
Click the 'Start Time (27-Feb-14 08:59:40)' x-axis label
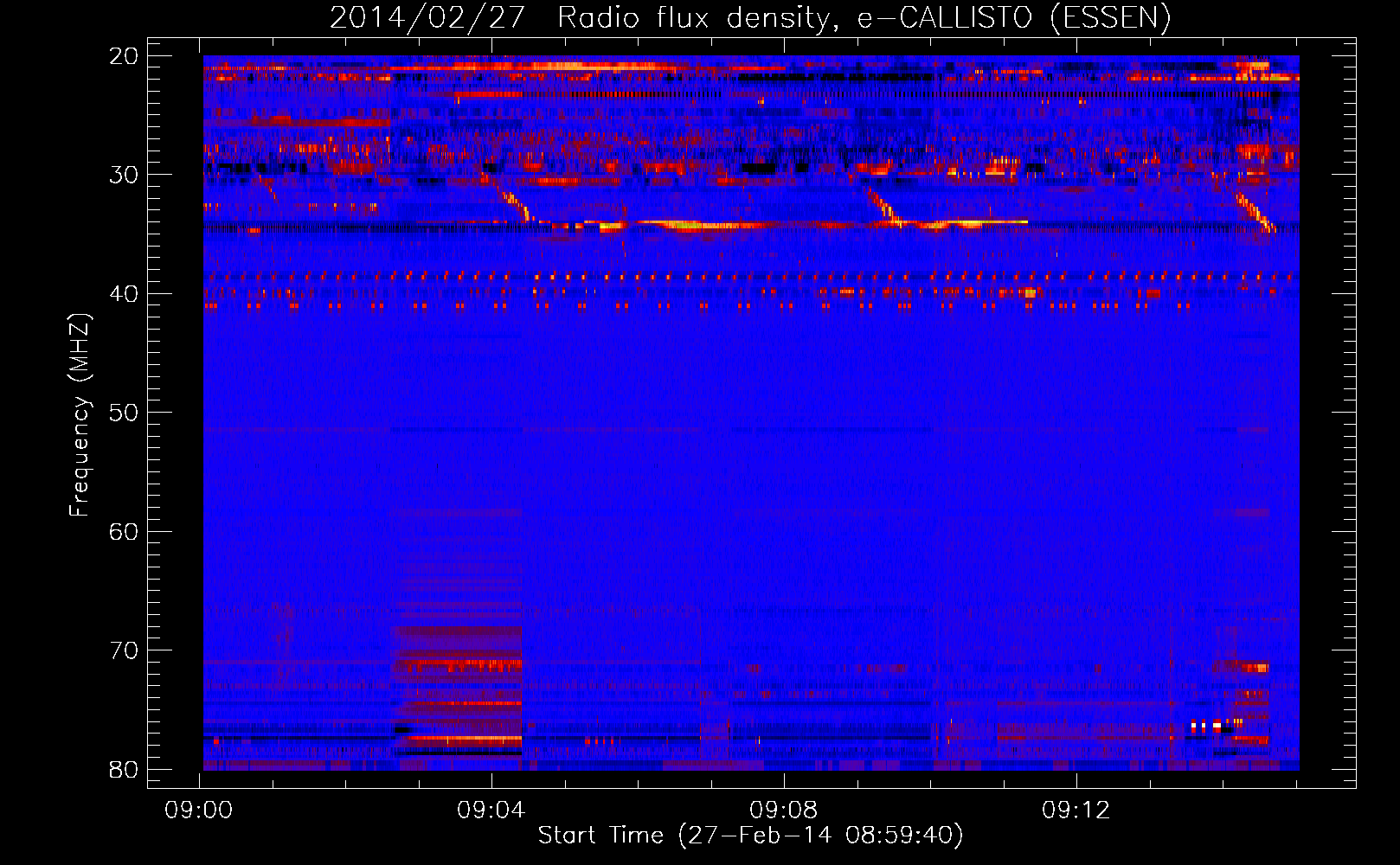750,836
